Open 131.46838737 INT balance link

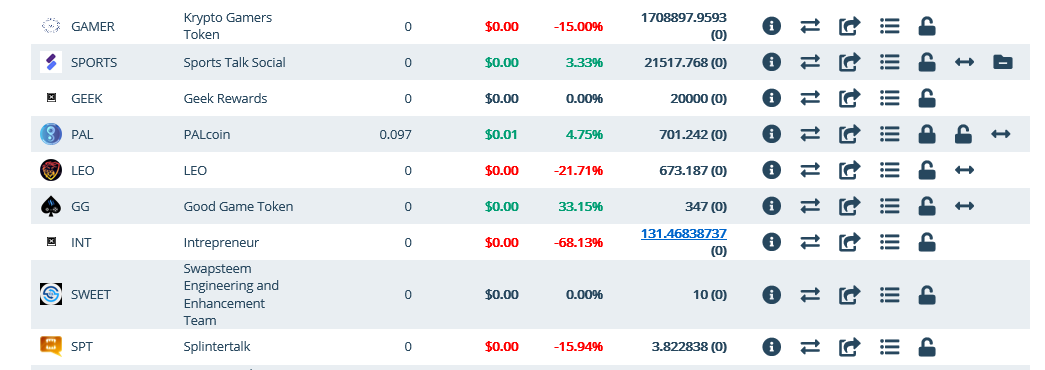(x=684, y=234)
